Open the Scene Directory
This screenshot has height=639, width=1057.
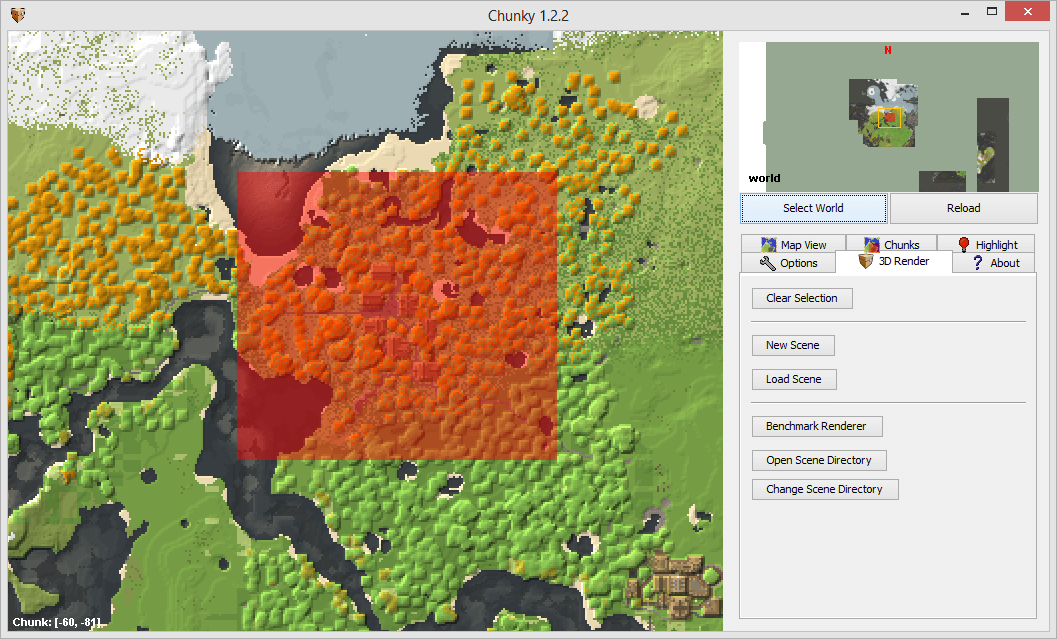click(x=819, y=460)
